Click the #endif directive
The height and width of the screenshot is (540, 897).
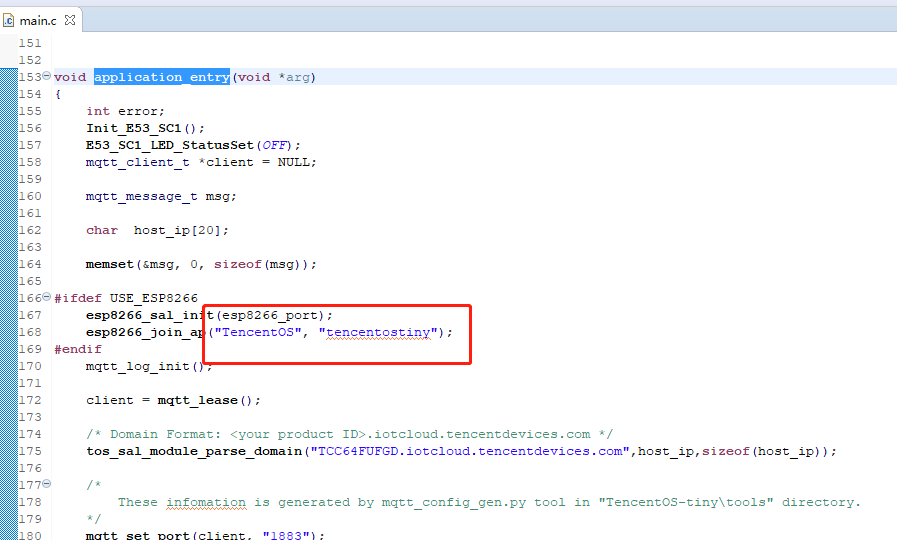click(x=78, y=349)
